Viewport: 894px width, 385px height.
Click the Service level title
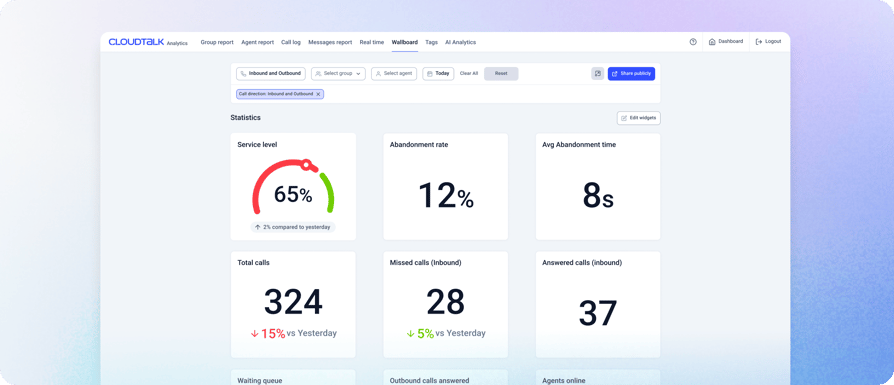tap(257, 145)
